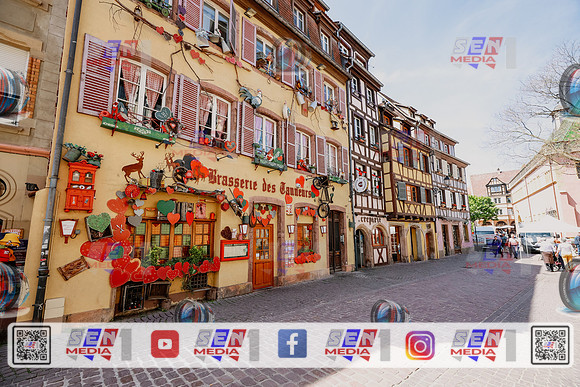This screenshot has width=580, height=387.
Task: Tap the Instagram icon in the banner
Action: point(420,345)
